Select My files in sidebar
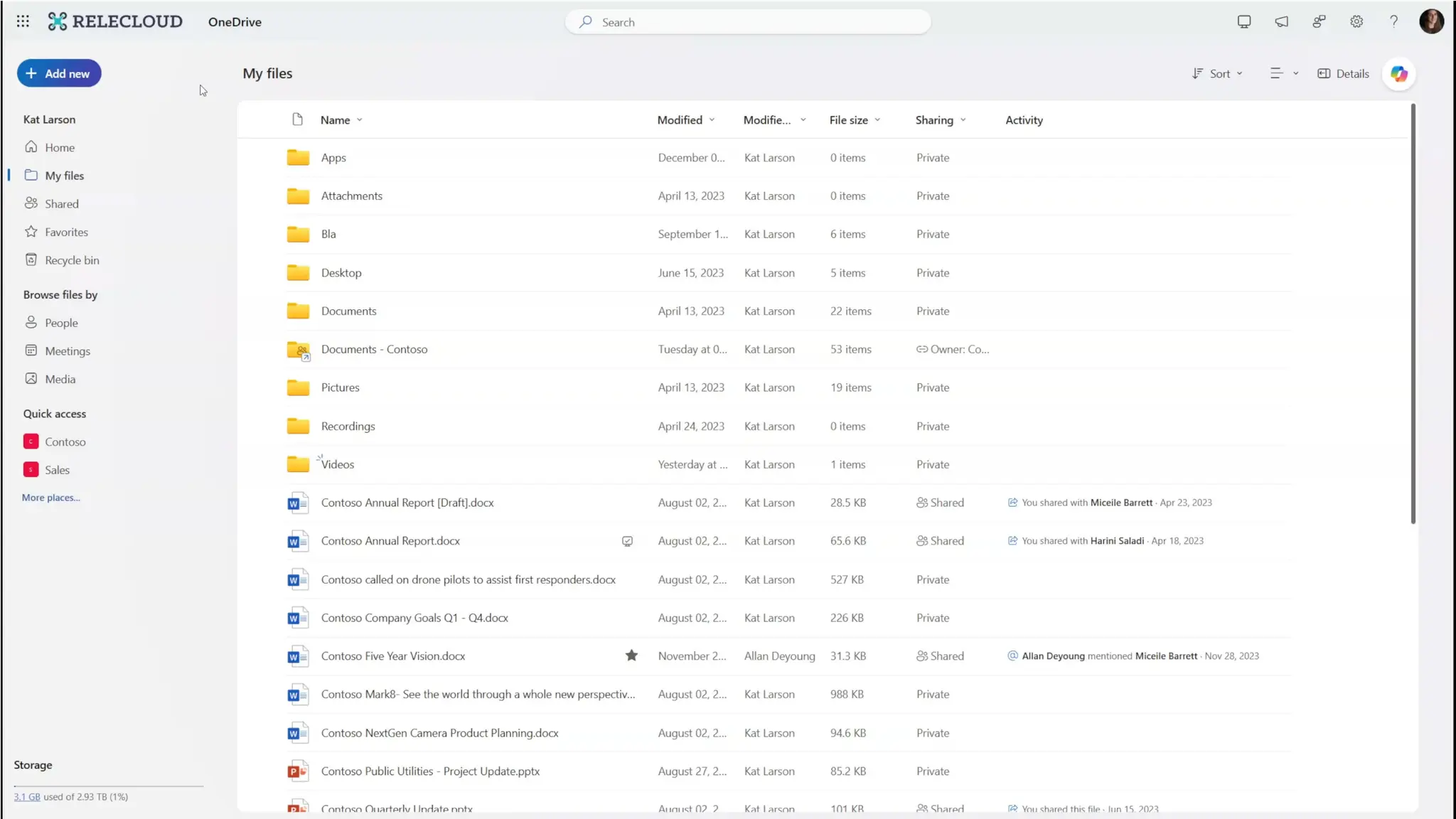Screen dimensions: 1456x819 coord(64,176)
